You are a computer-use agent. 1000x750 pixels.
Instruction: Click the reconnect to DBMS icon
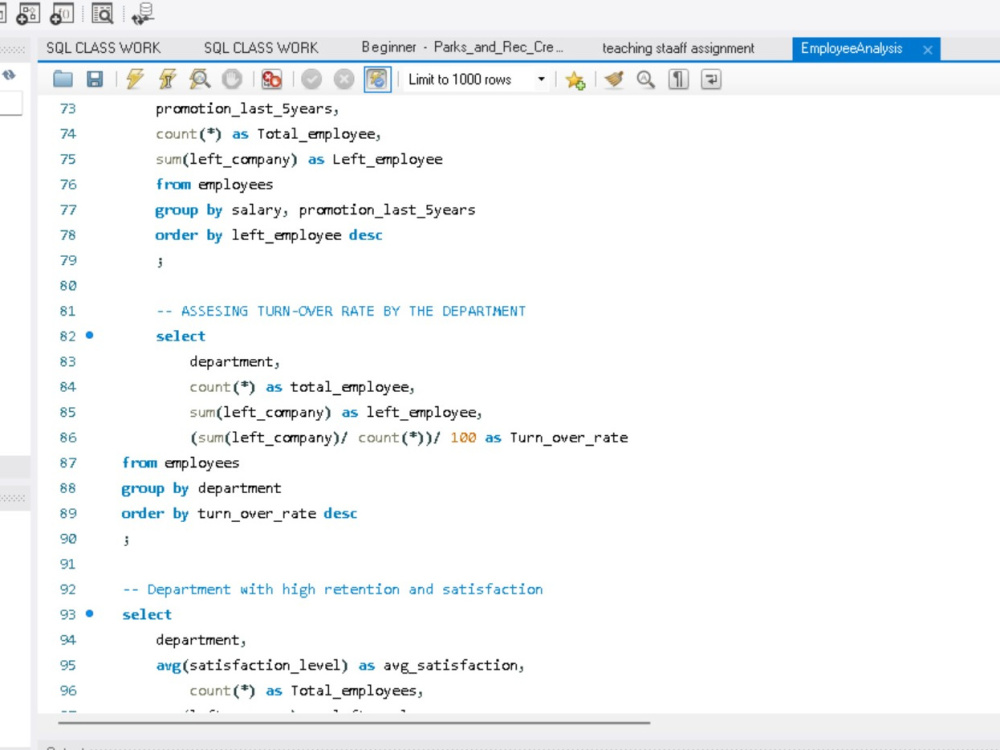tap(143, 13)
